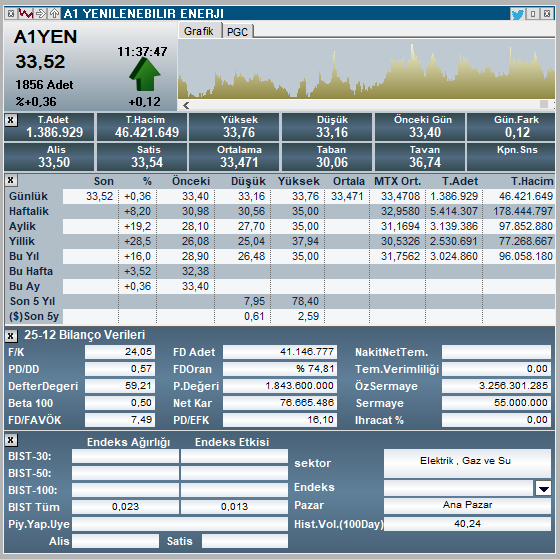Select the Günlük row label
Screen dimensions: 560x559
(29, 196)
